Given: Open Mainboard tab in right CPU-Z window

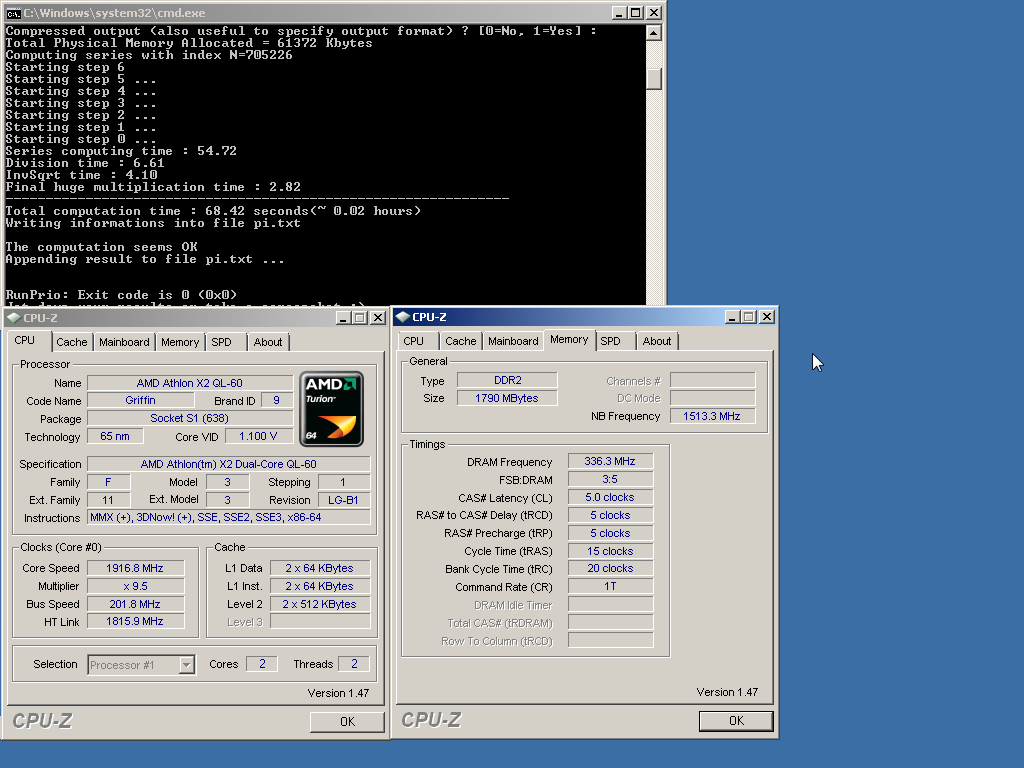Looking at the screenshot, I should pos(513,341).
